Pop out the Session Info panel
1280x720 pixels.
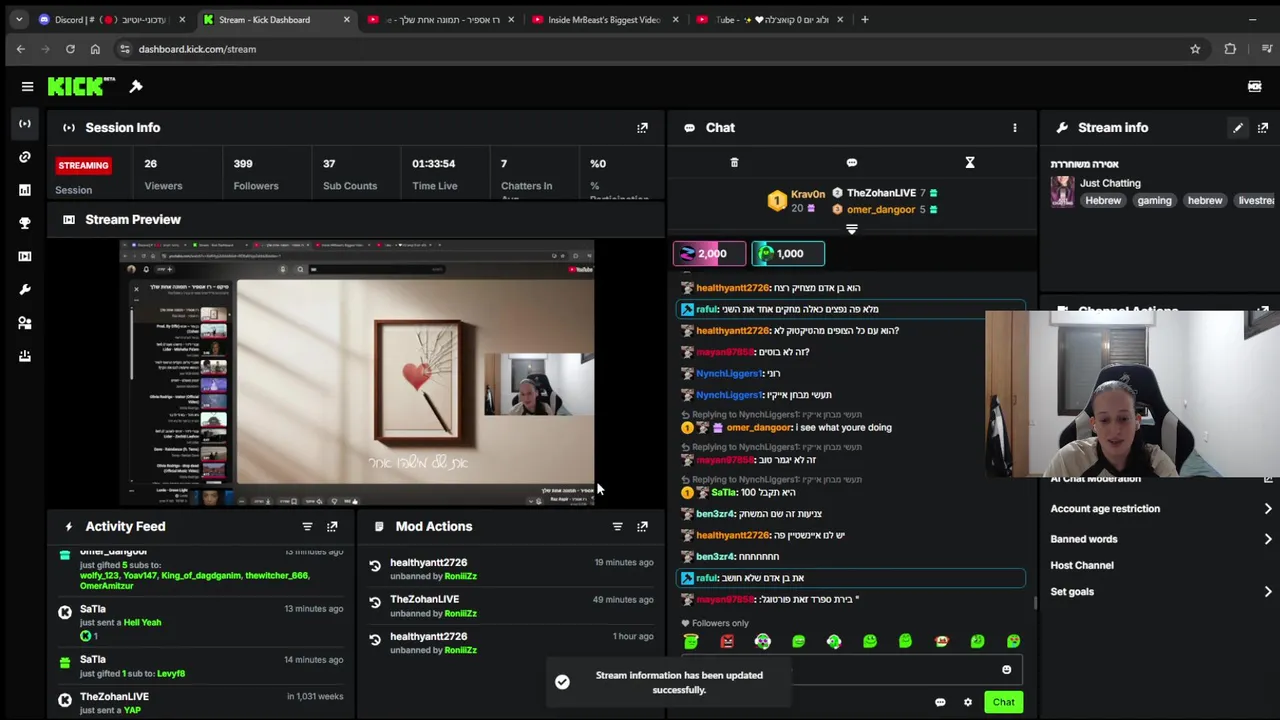click(642, 128)
